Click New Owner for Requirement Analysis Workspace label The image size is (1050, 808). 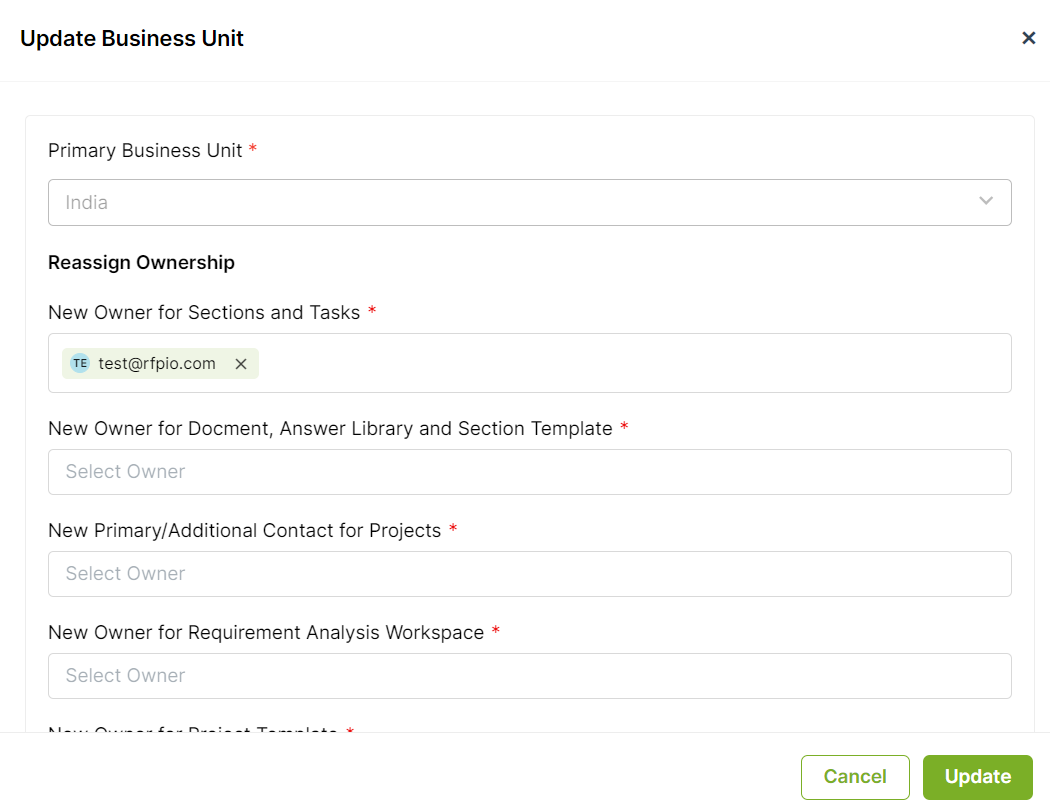coord(266,633)
